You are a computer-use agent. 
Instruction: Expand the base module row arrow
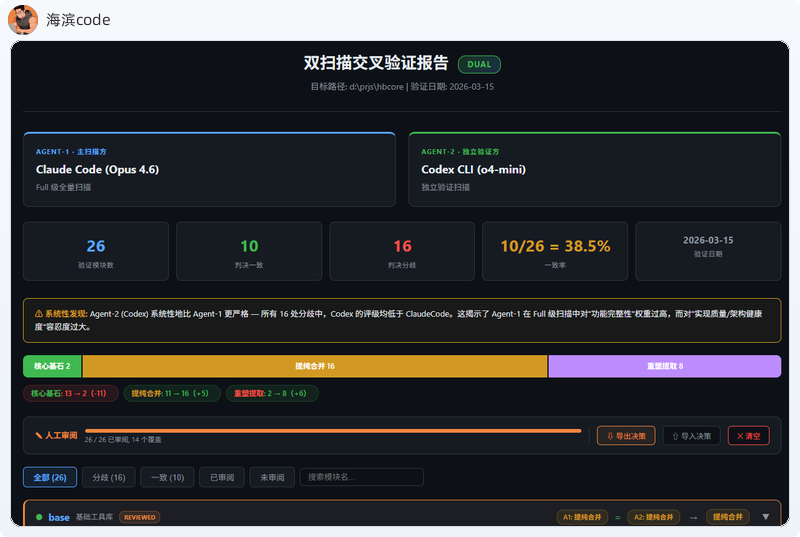click(x=765, y=517)
